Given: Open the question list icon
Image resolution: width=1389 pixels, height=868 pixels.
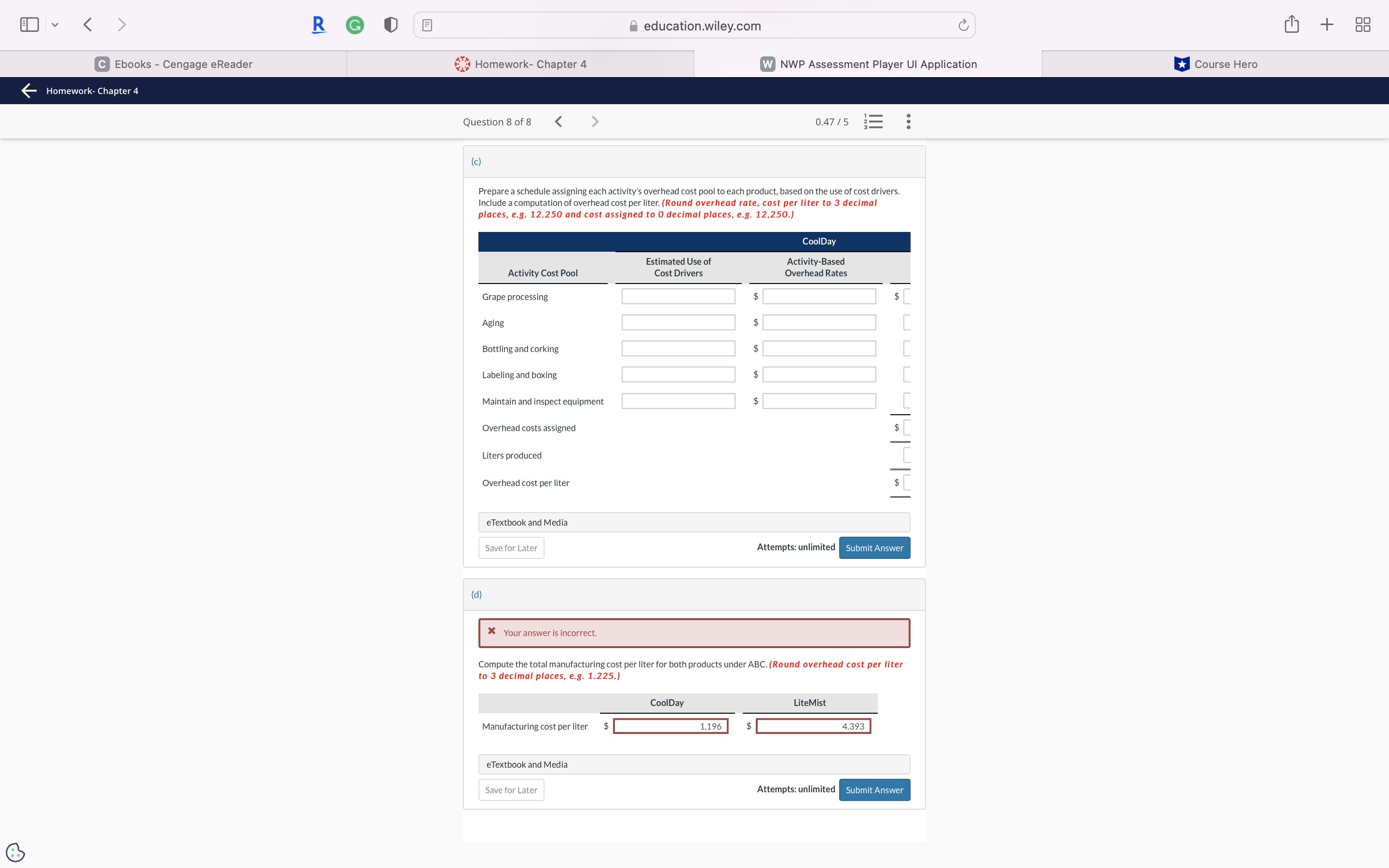Looking at the screenshot, I should [873, 122].
